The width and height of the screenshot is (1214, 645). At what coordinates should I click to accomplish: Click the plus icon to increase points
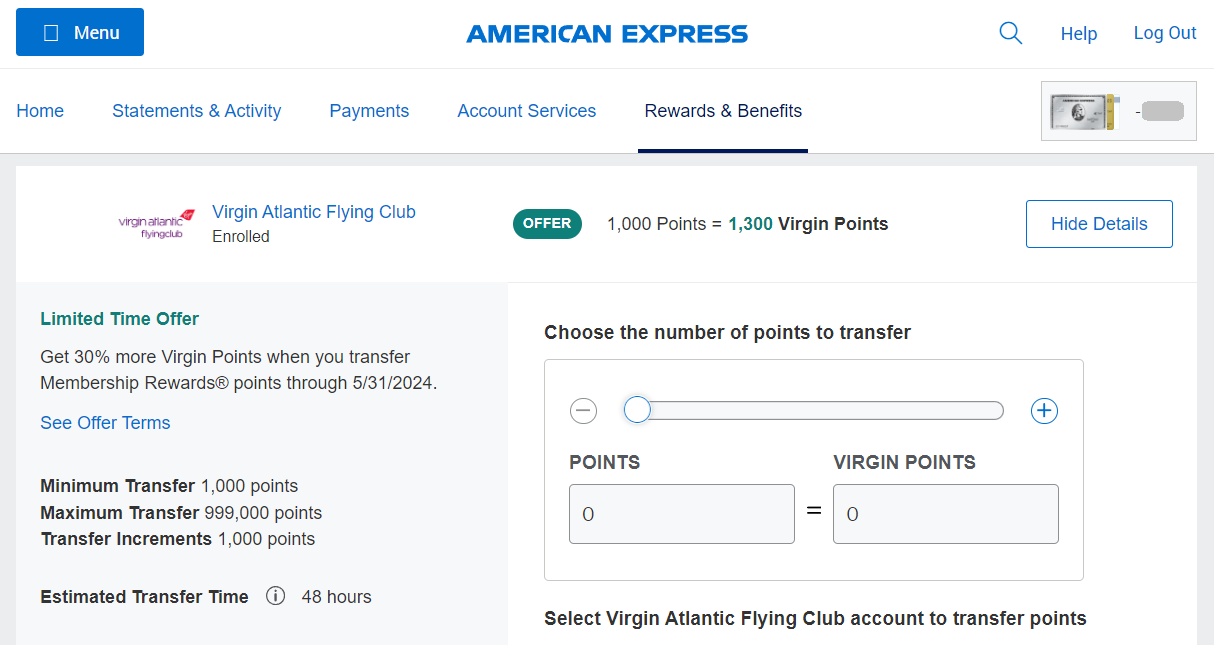pos(1044,411)
